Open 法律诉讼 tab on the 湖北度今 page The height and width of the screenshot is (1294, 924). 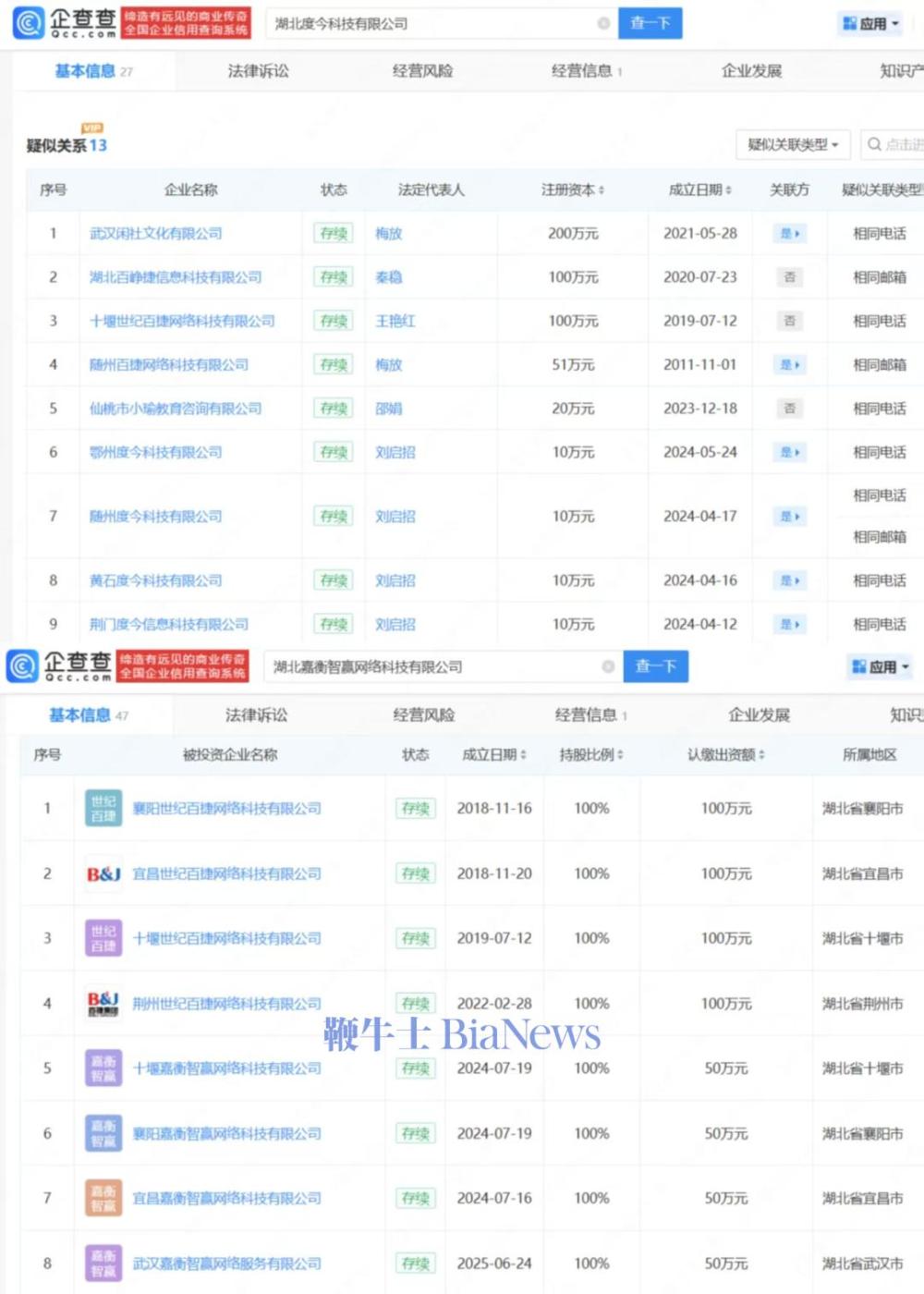point(259,71)
